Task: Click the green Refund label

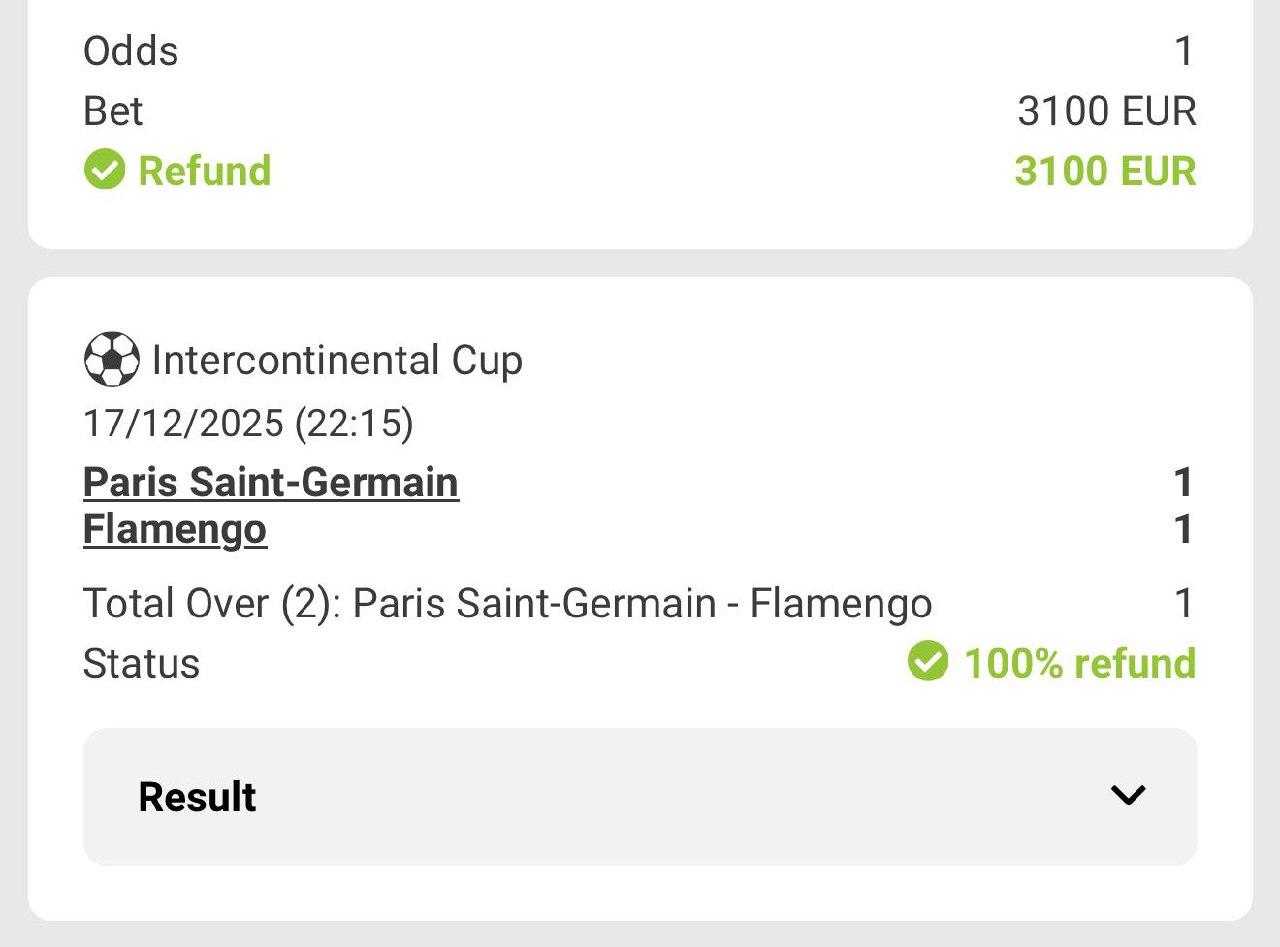Action: pyautogui.click(x=204, y=170)
